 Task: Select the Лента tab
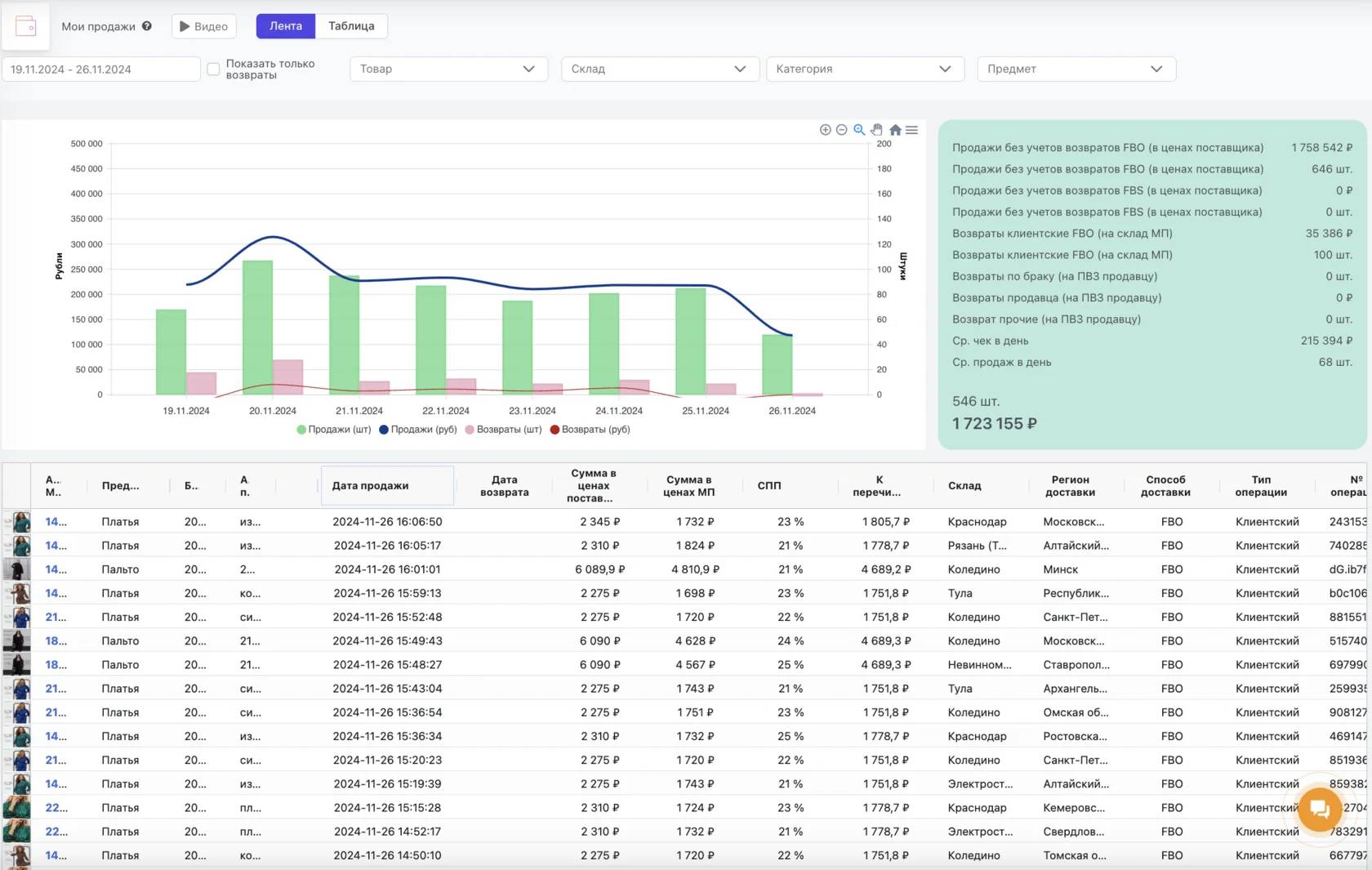tap(286, 26)
